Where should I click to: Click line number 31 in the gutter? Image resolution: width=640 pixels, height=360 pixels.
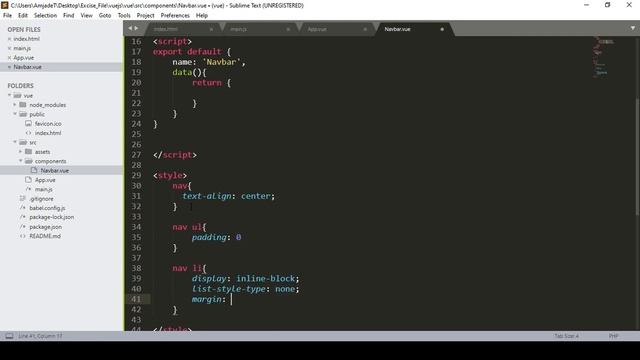pos(136,196)
